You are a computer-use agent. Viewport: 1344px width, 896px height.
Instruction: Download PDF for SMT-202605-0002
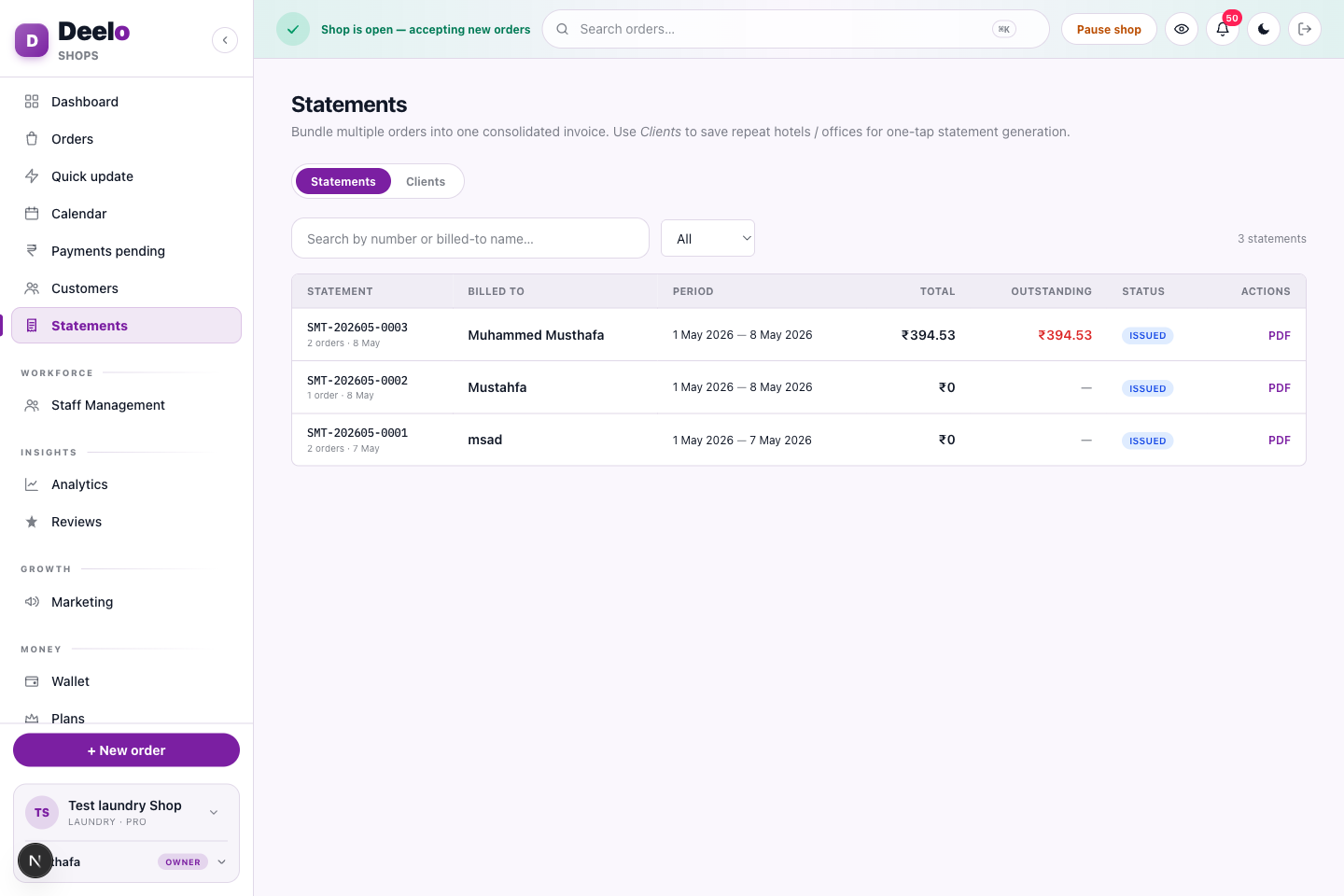pos(1280,387)
